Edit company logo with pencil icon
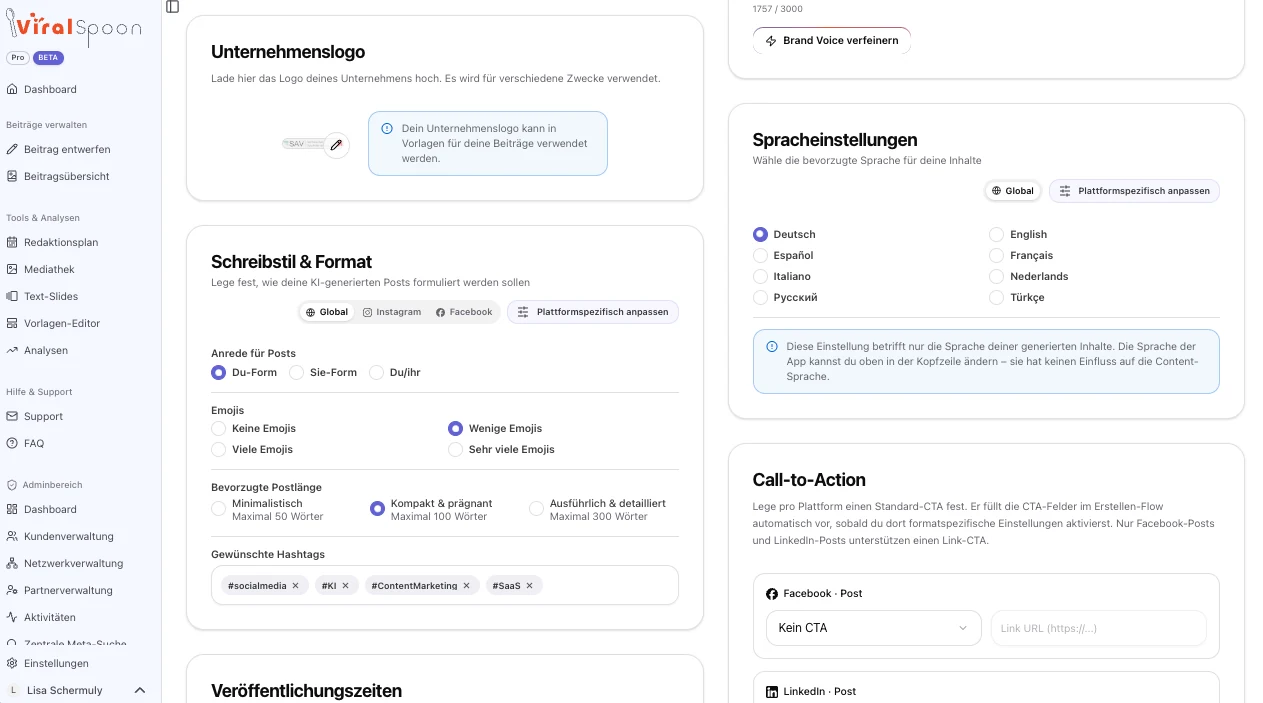Image resolution: width=1263 pixels, height=703 pixels. coord(336,145)
